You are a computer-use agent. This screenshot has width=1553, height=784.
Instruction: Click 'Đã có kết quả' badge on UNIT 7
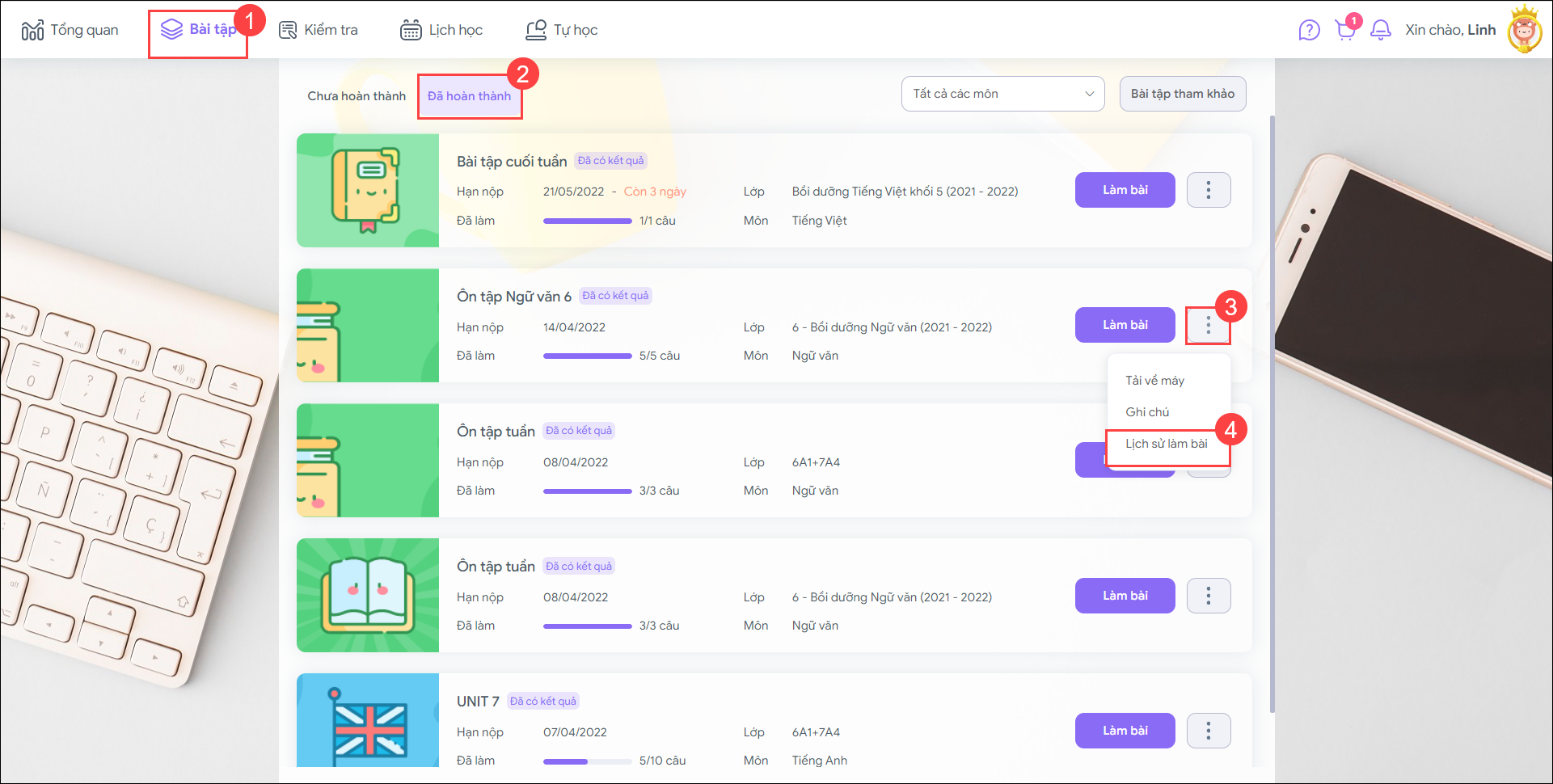point(543,701)
